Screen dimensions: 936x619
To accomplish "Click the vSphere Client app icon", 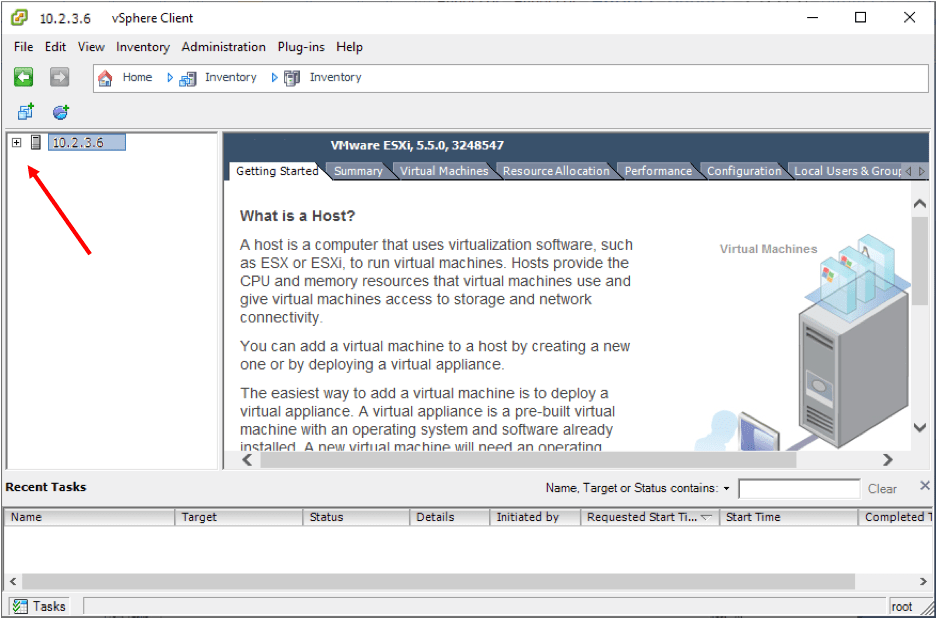I will tap(19, 18).
